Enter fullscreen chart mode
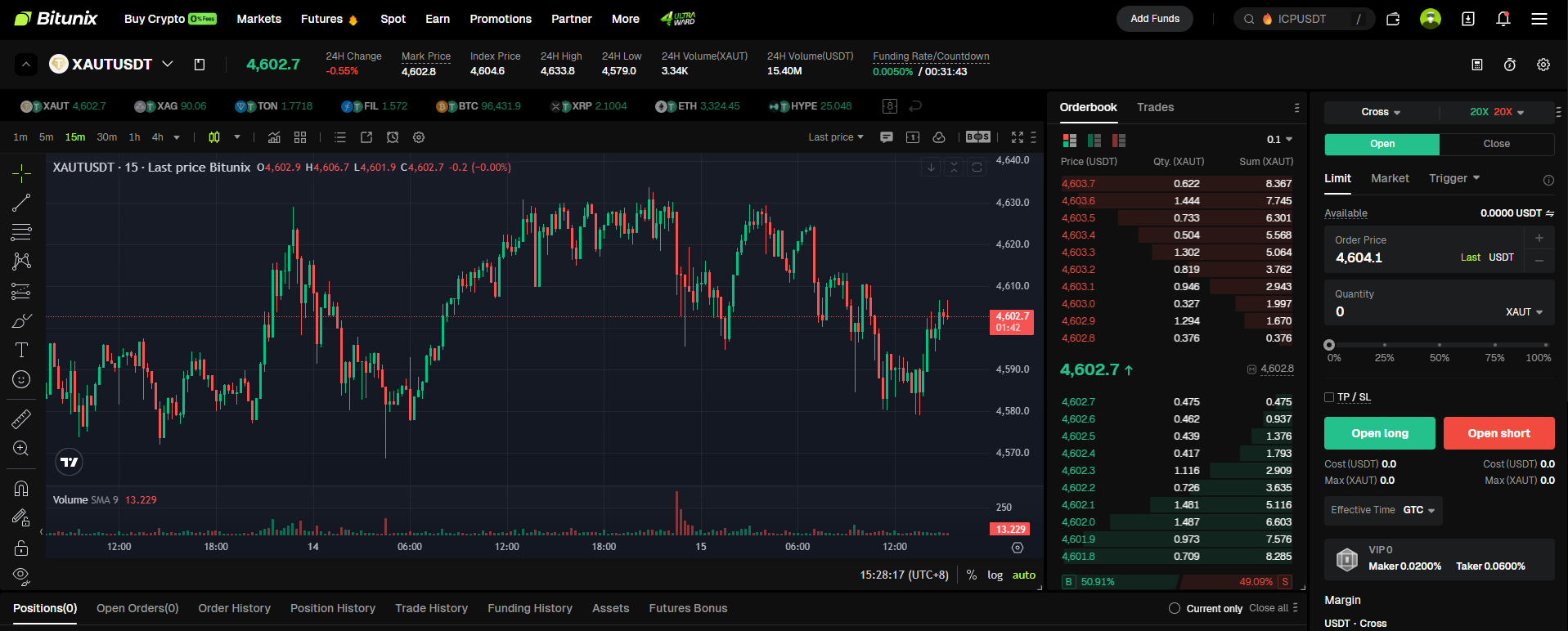The image size is (1568, 631). click(1018, 137)
